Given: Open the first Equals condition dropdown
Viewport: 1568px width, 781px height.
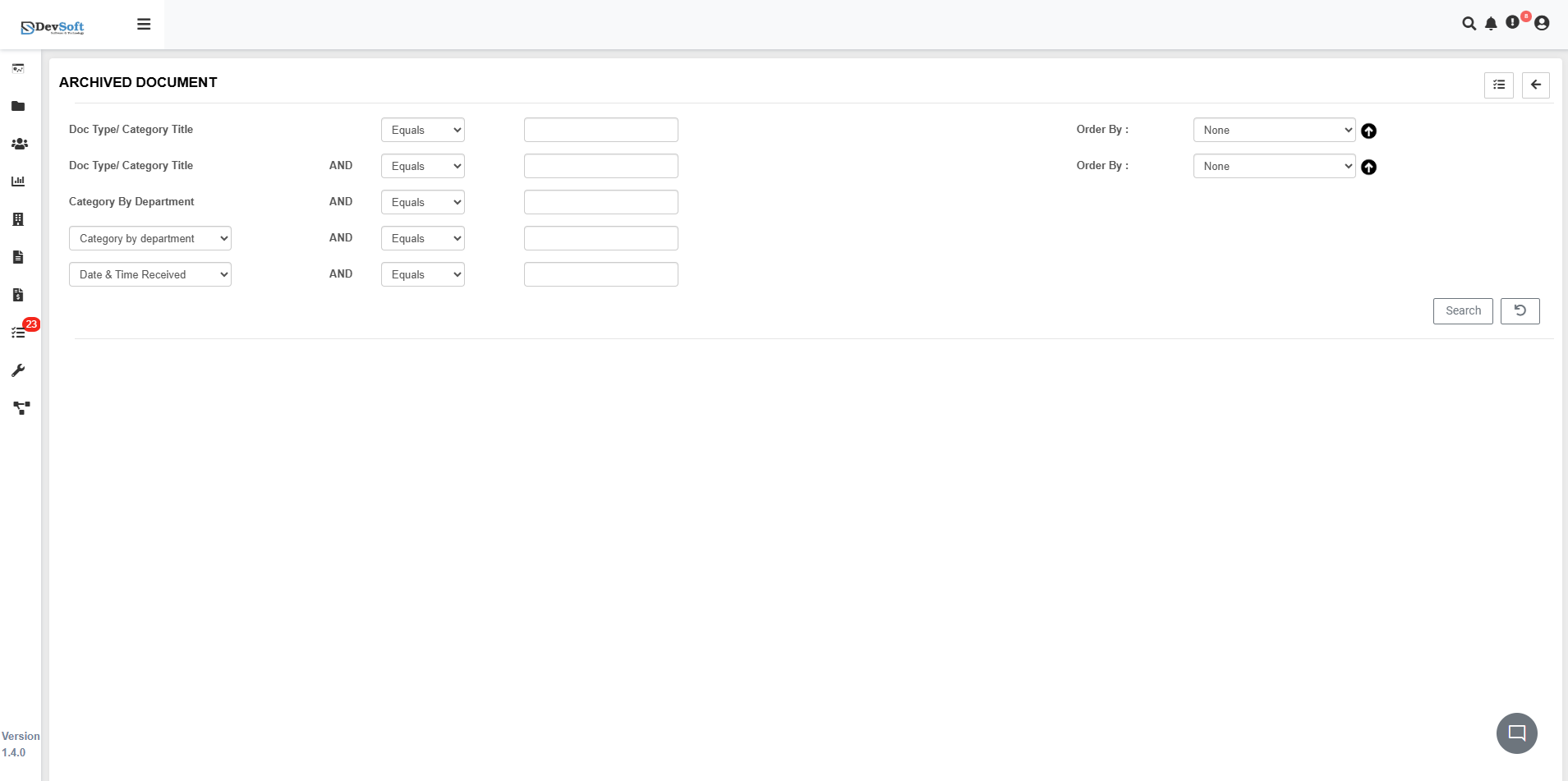Looking at the screenshot, I should pyautogui.click(x=422, y=129).
